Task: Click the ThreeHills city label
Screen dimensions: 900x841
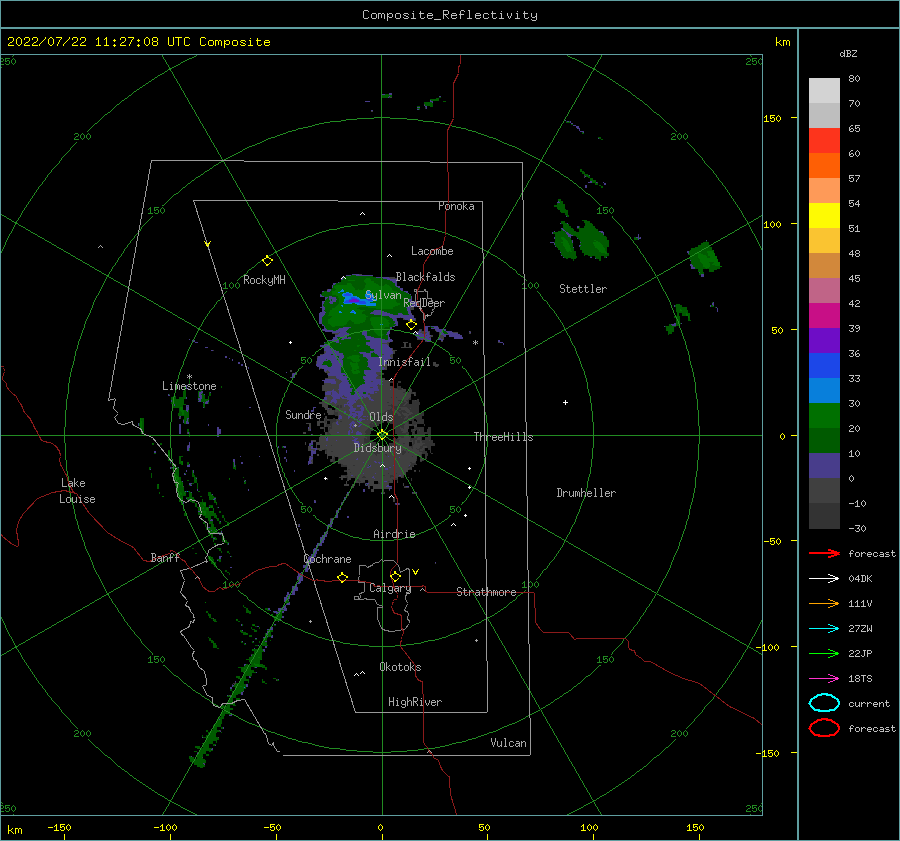Action: coord(503,437)
